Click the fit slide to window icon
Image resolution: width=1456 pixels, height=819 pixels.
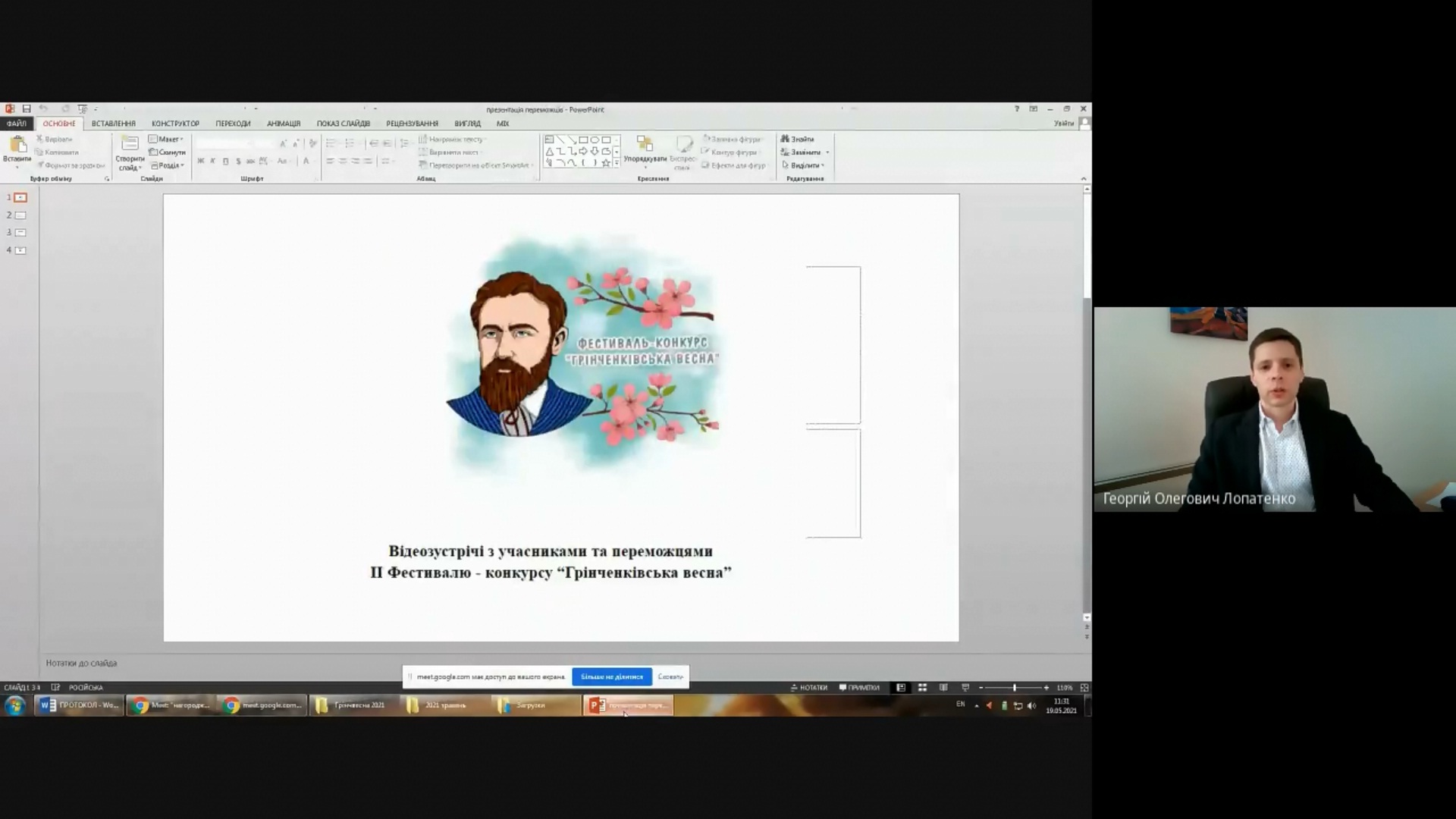point(1084,688)
